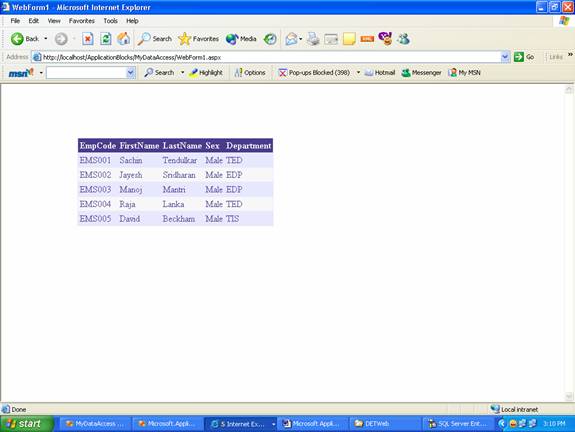Open the Back history dropdown arrow
The height and width of the screenshot is (432, 575).
tap(46, 39)
